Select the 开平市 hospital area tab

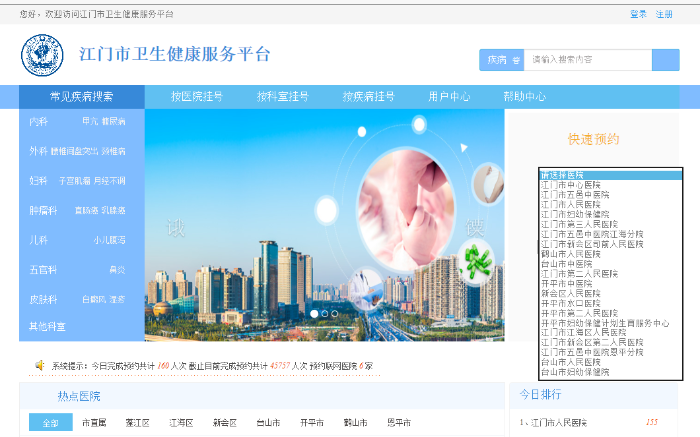312,423
